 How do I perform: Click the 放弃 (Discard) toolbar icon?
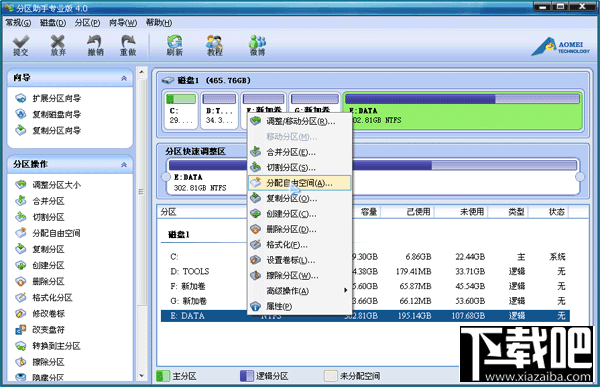pyautogui.click(x=58, y=46)
